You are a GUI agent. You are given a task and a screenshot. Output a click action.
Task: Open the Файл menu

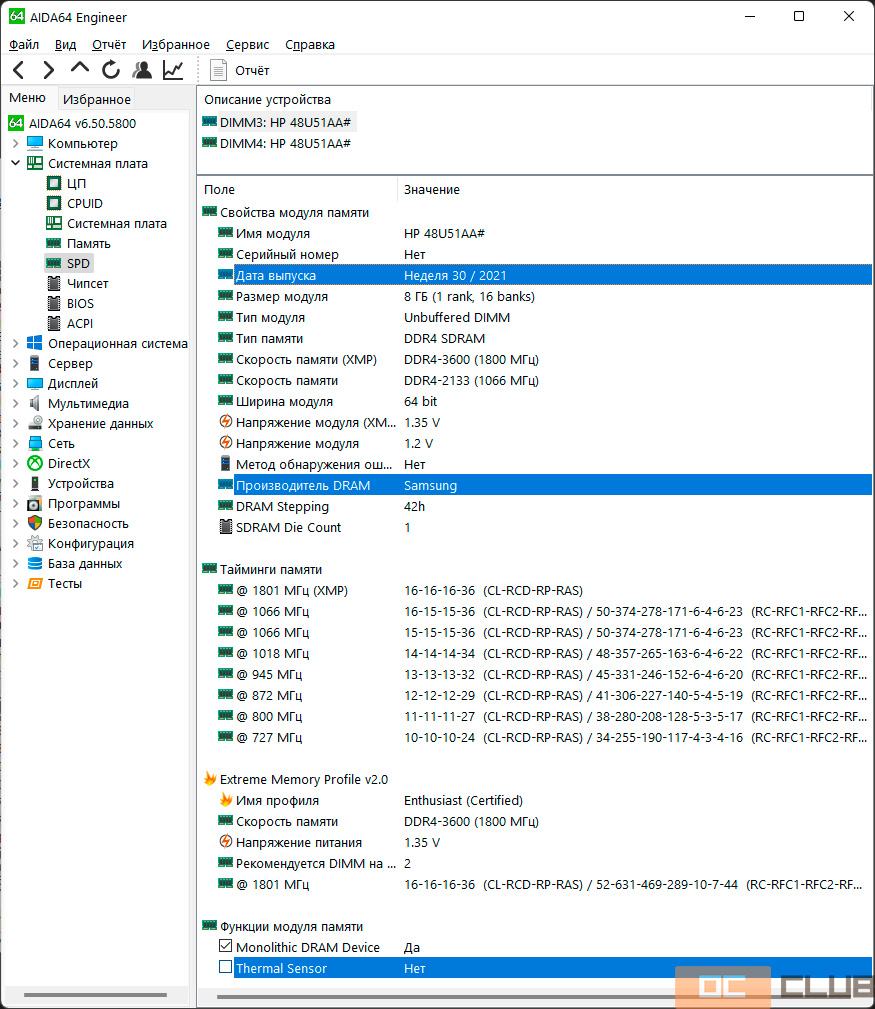point(24,44)
